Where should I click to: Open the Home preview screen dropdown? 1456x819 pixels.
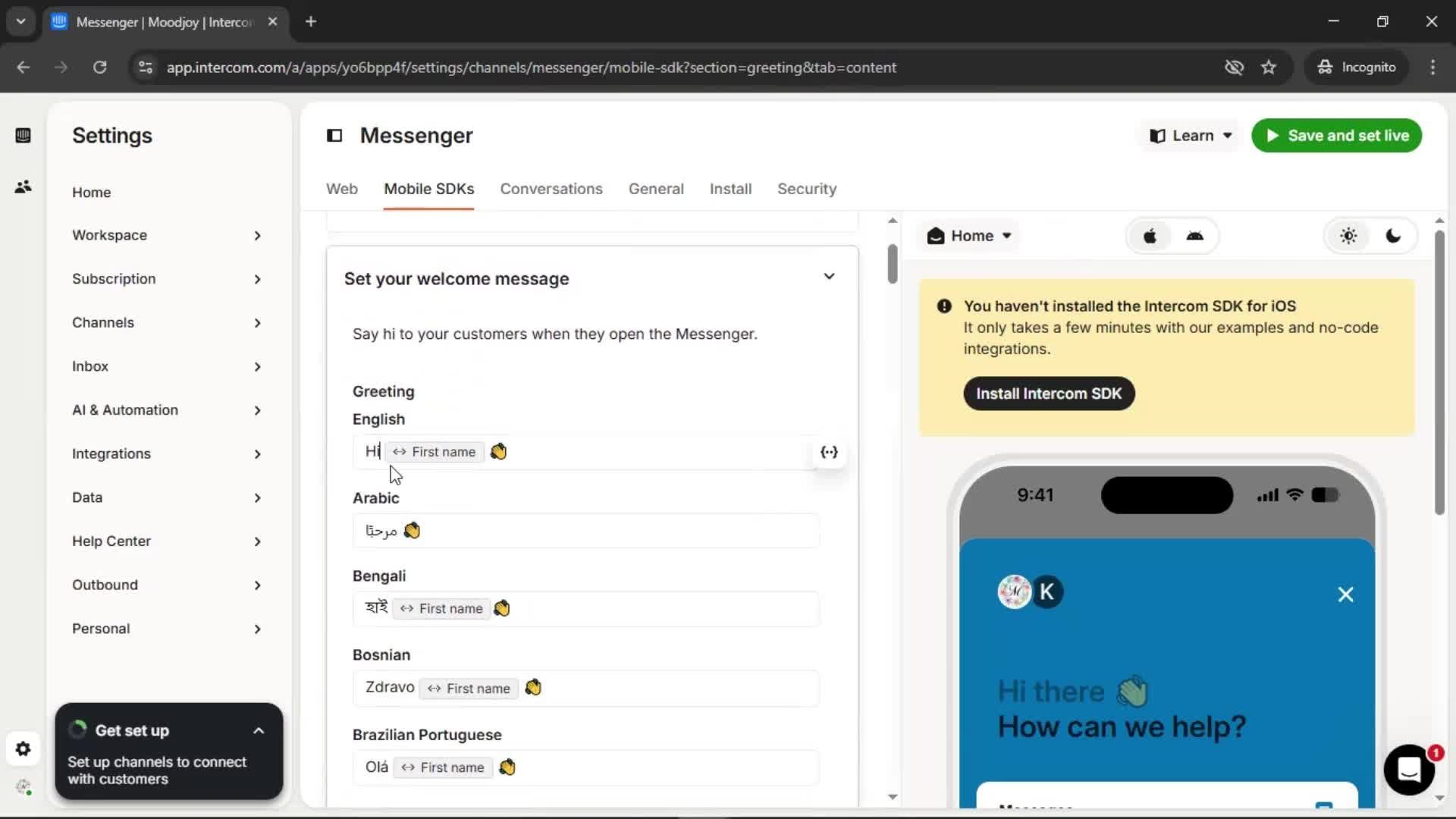point(970,236)
